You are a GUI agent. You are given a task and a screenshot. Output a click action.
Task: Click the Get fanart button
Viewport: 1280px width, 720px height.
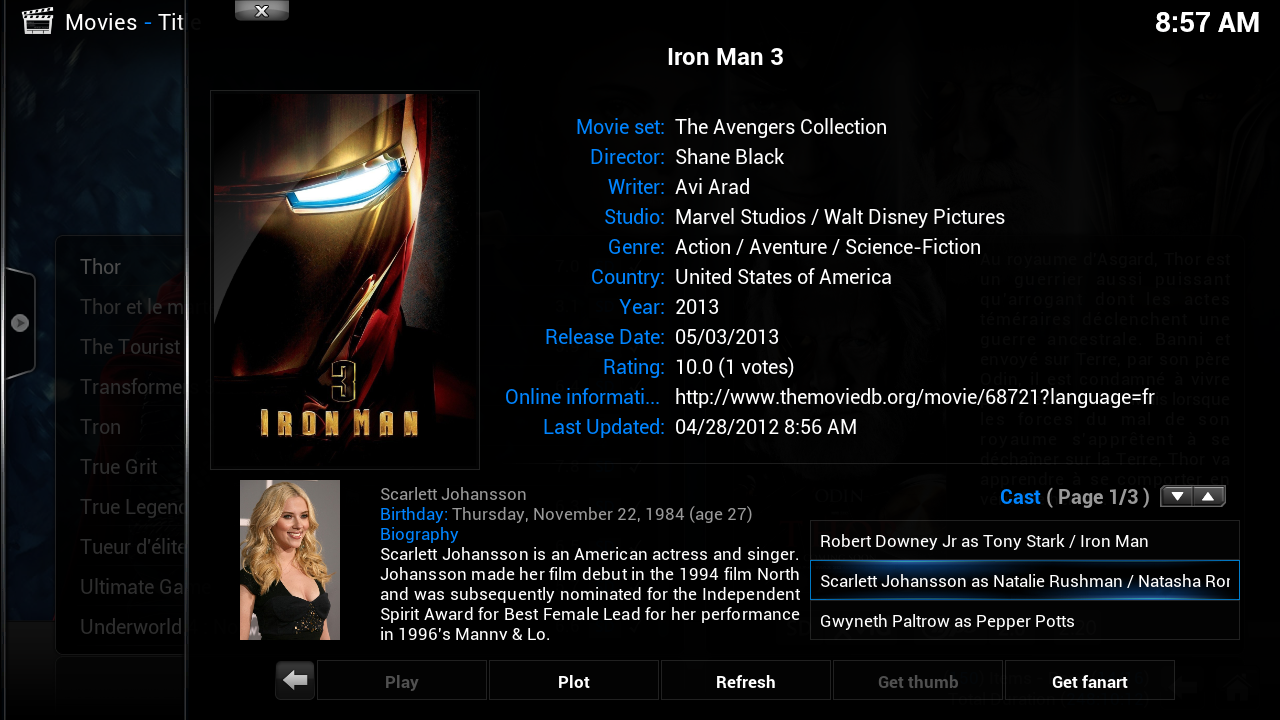point(1089,681)
